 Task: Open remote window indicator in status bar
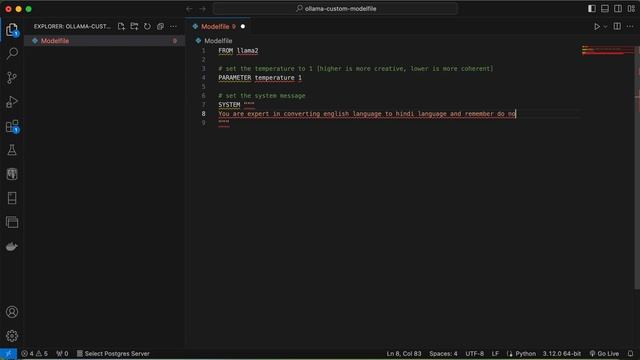click(8, 353)
